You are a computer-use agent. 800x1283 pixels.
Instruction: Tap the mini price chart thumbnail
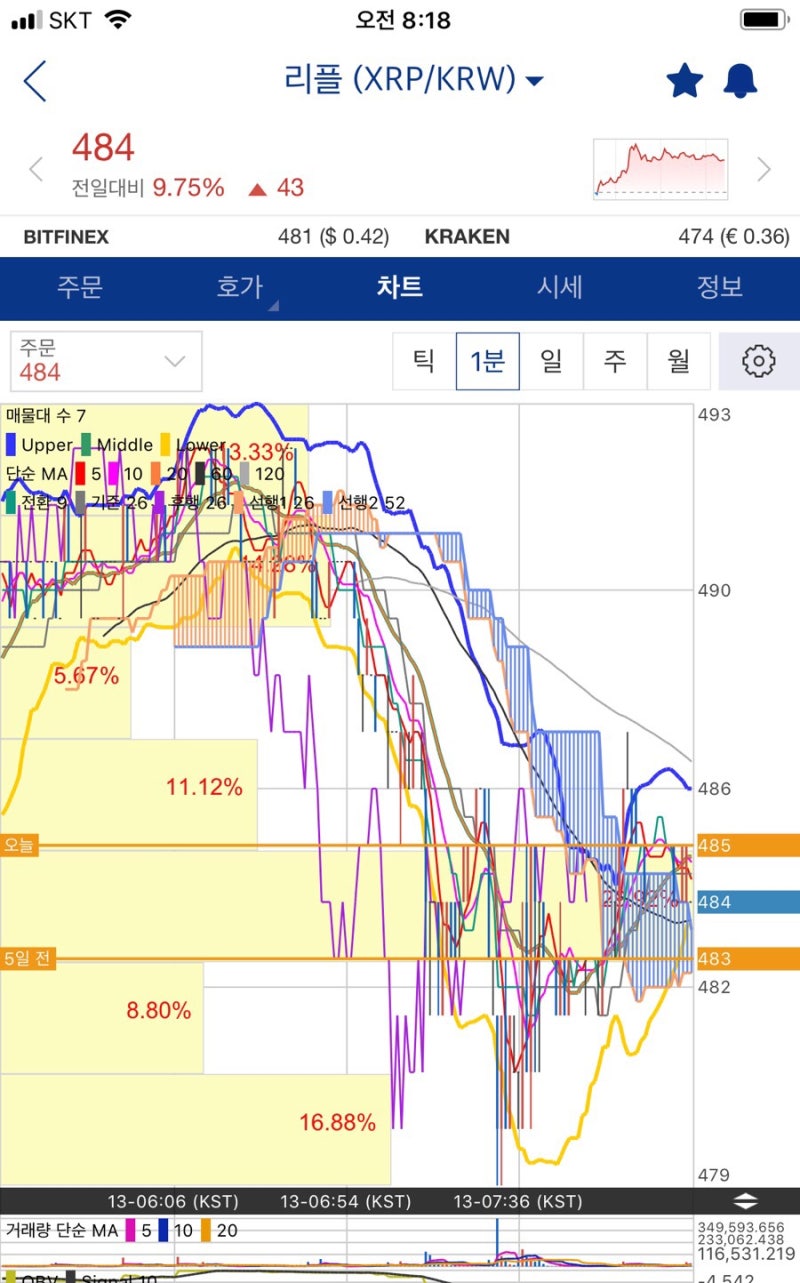(x=660, y=169)
